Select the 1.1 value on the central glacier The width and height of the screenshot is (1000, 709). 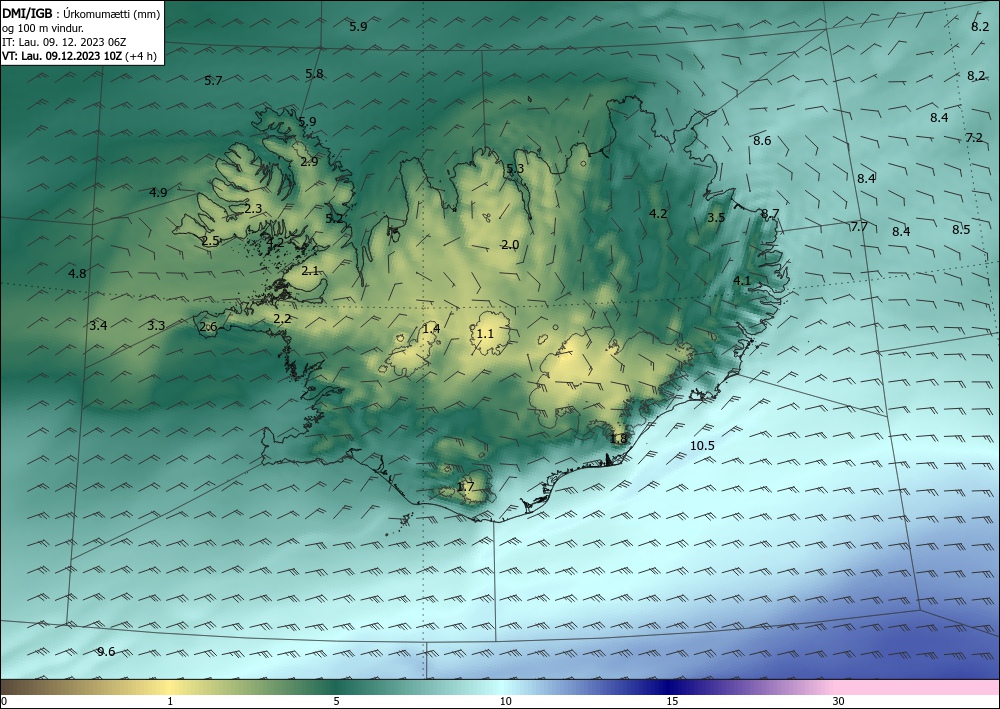click(x=485, y=333)
